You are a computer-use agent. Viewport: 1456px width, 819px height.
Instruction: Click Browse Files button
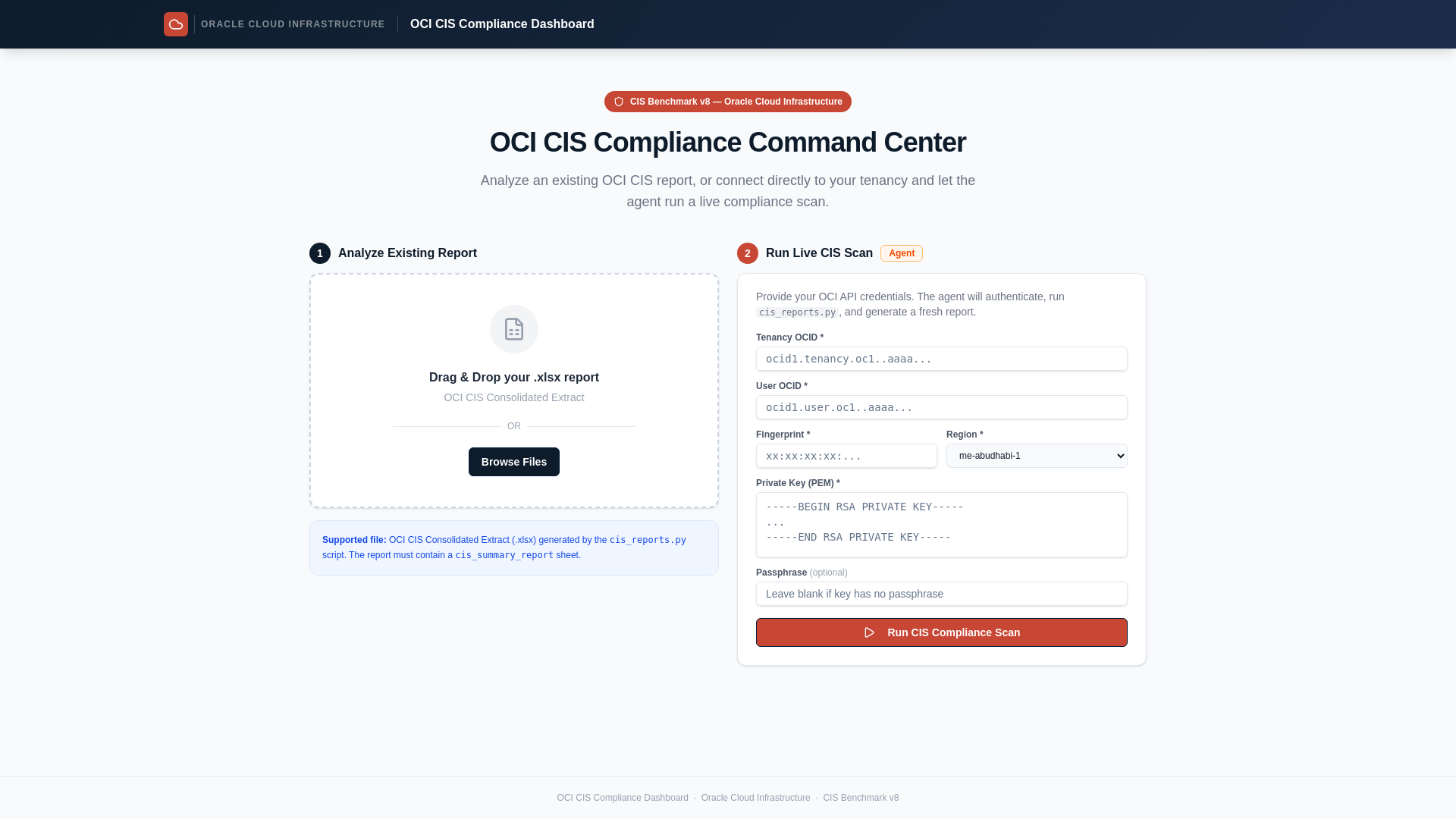pos(514,462)
